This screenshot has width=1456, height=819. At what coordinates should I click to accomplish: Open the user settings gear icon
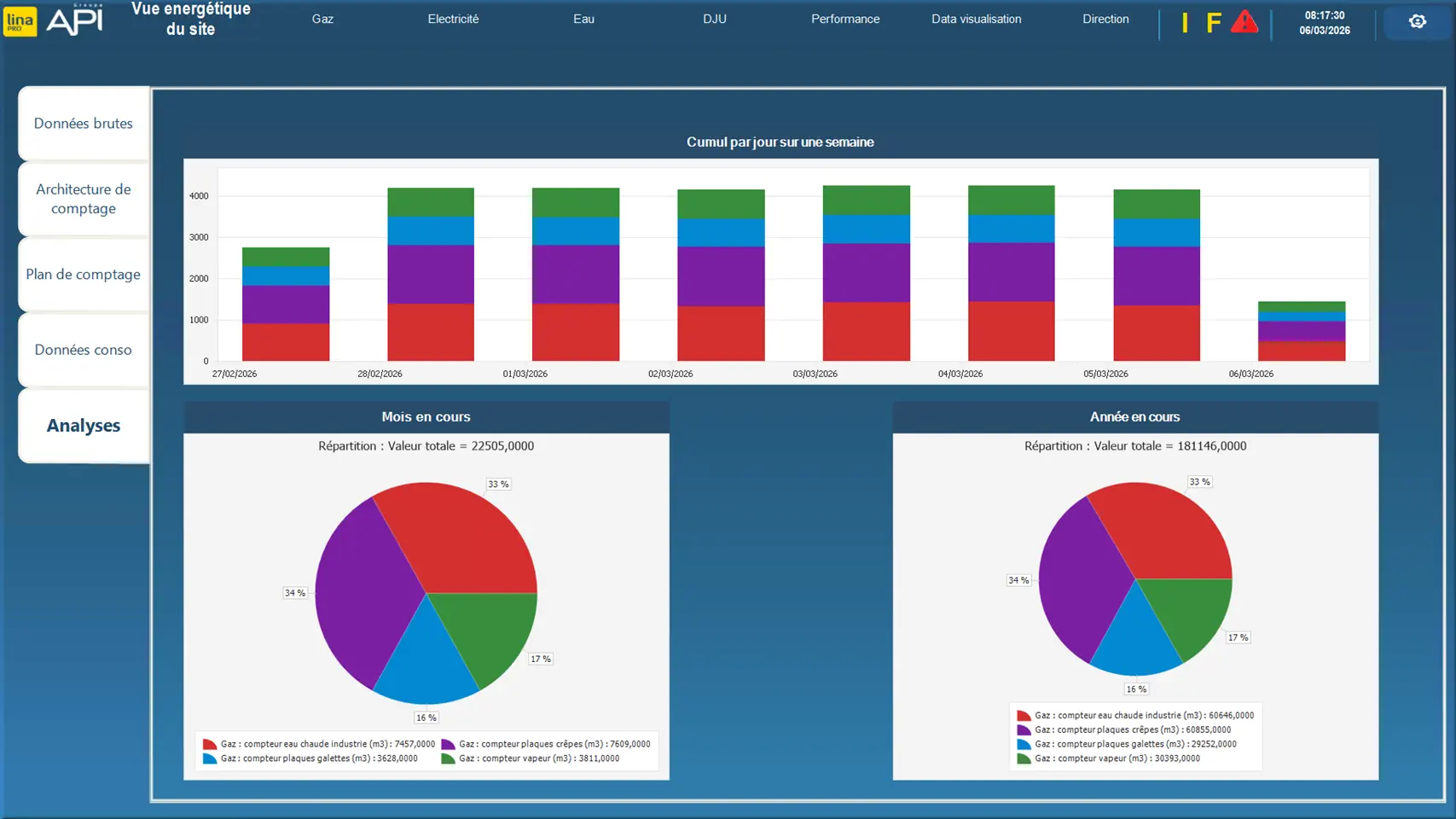(1417, 22)
